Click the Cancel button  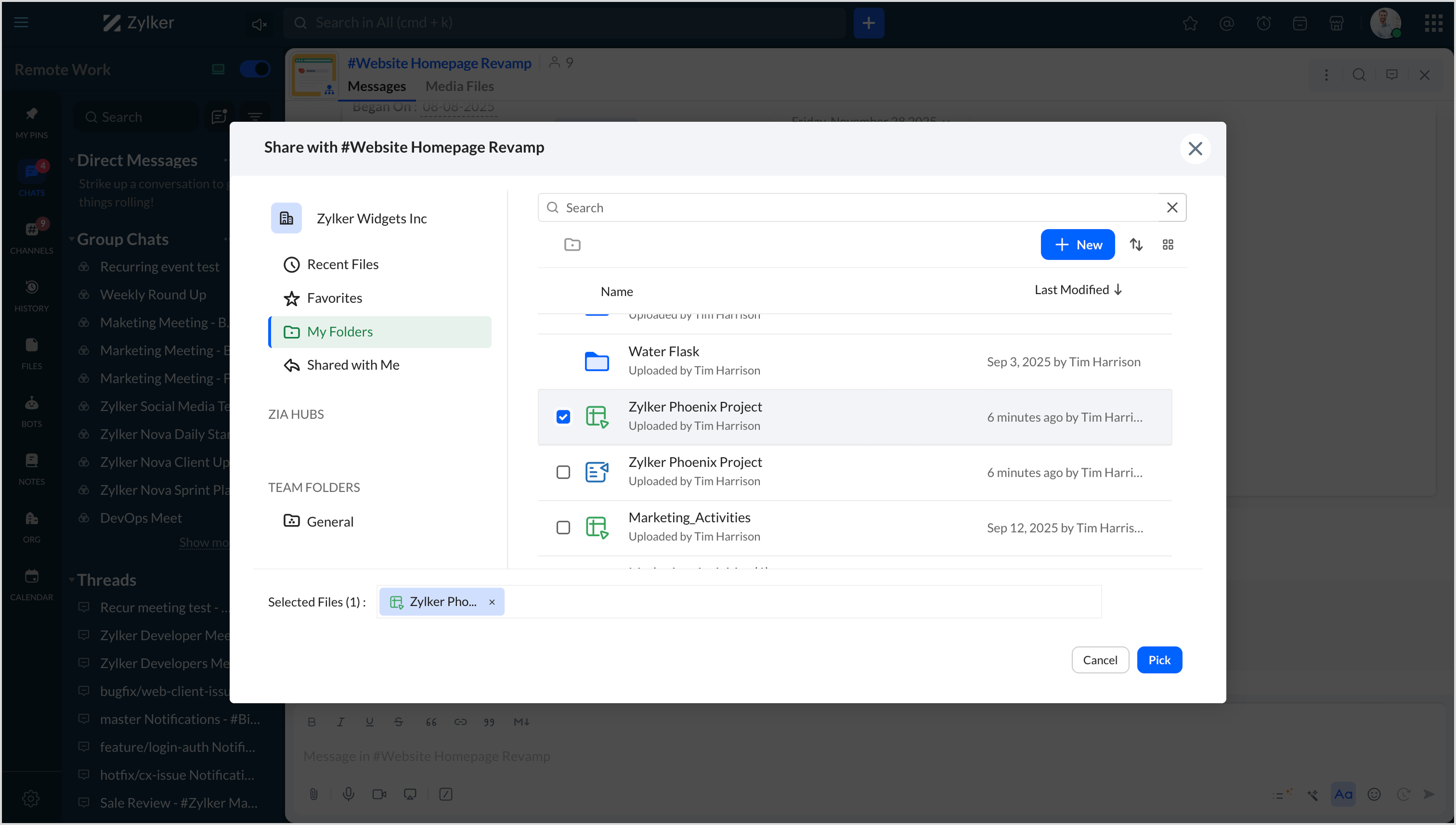click(x=1100, y=660)
